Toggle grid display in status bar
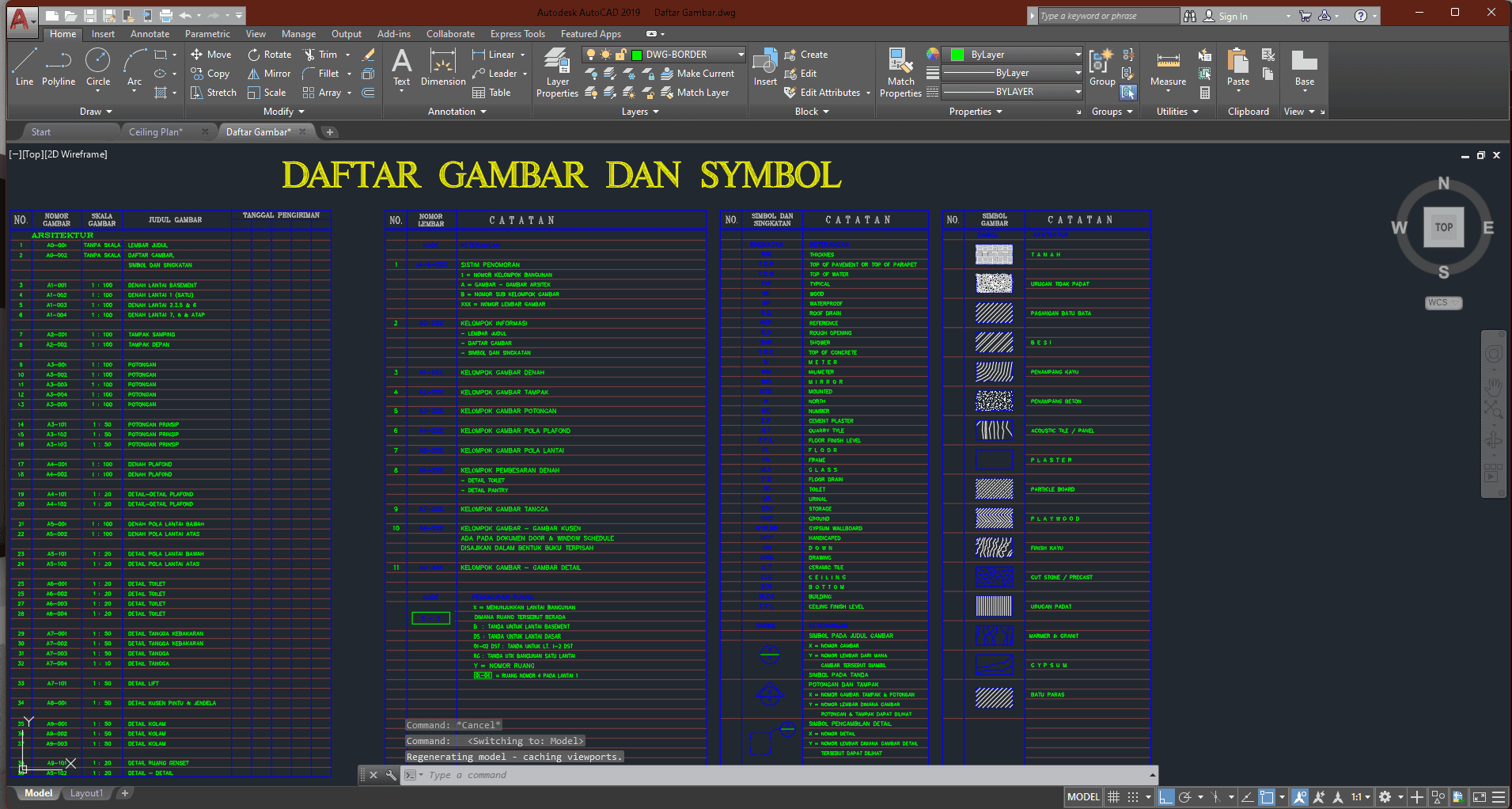1512x809 pixels. (x=1113, y=797)
